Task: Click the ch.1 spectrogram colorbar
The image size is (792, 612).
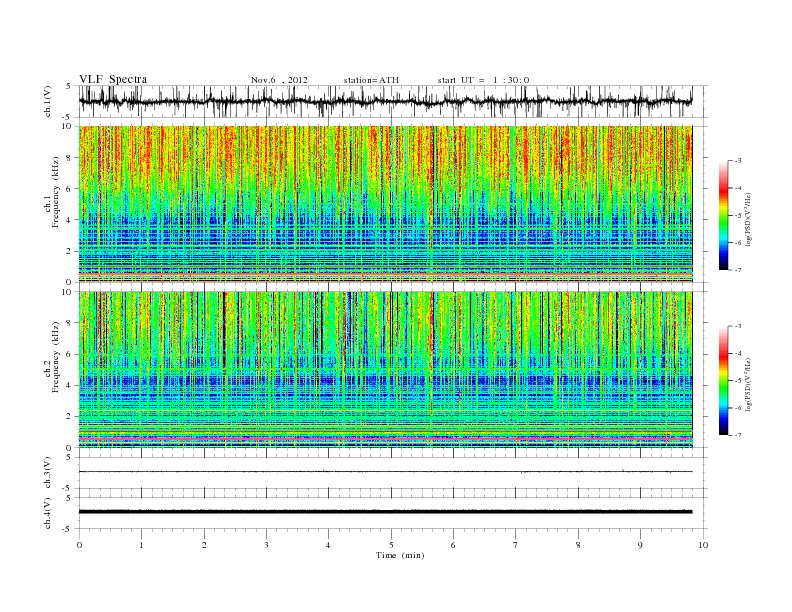Action: [723, 215]
